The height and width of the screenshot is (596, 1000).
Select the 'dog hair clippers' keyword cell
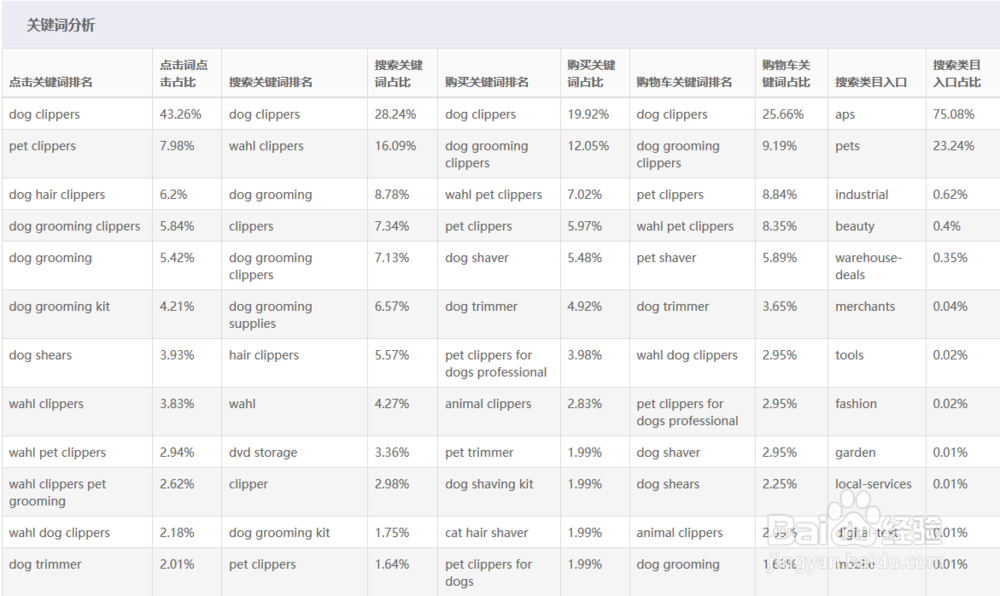click(x=57, y=194)
